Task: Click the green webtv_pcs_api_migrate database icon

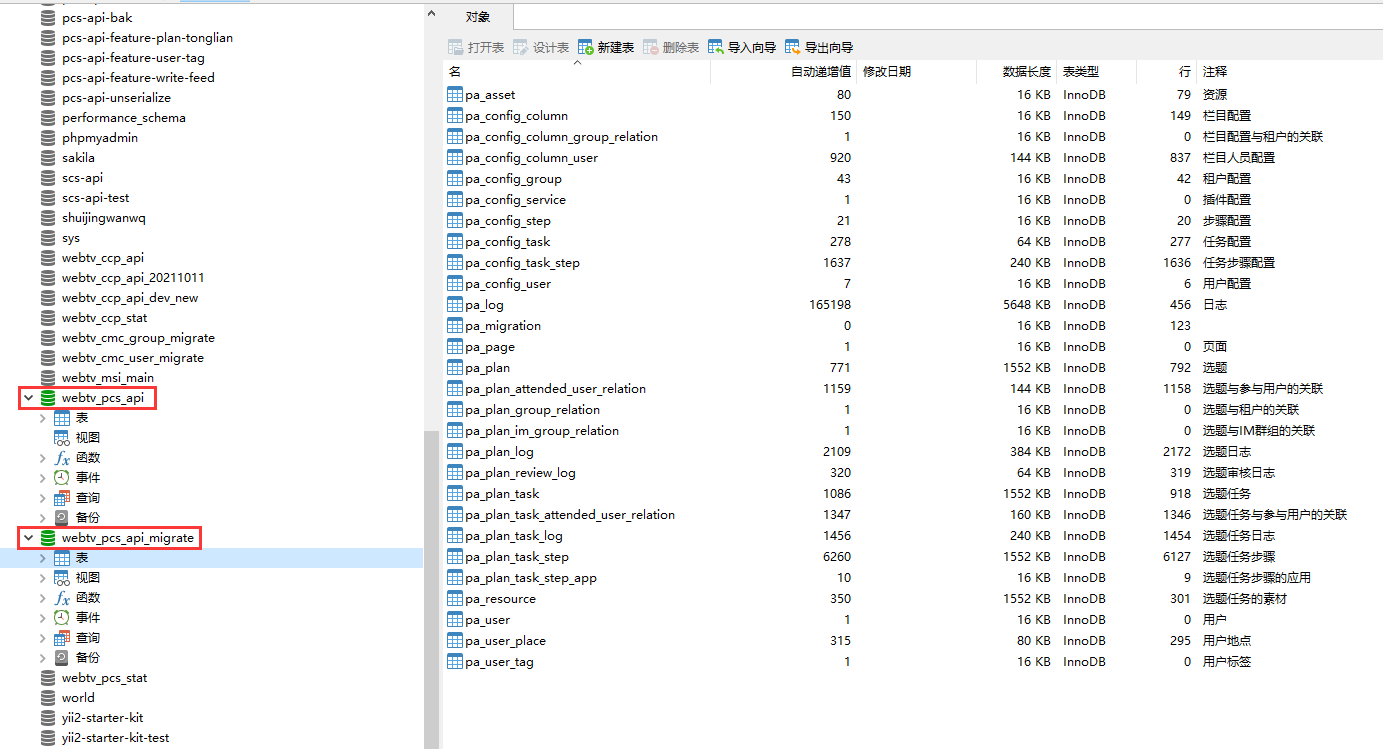Action: pyautogui.click(x=48, y=538)
